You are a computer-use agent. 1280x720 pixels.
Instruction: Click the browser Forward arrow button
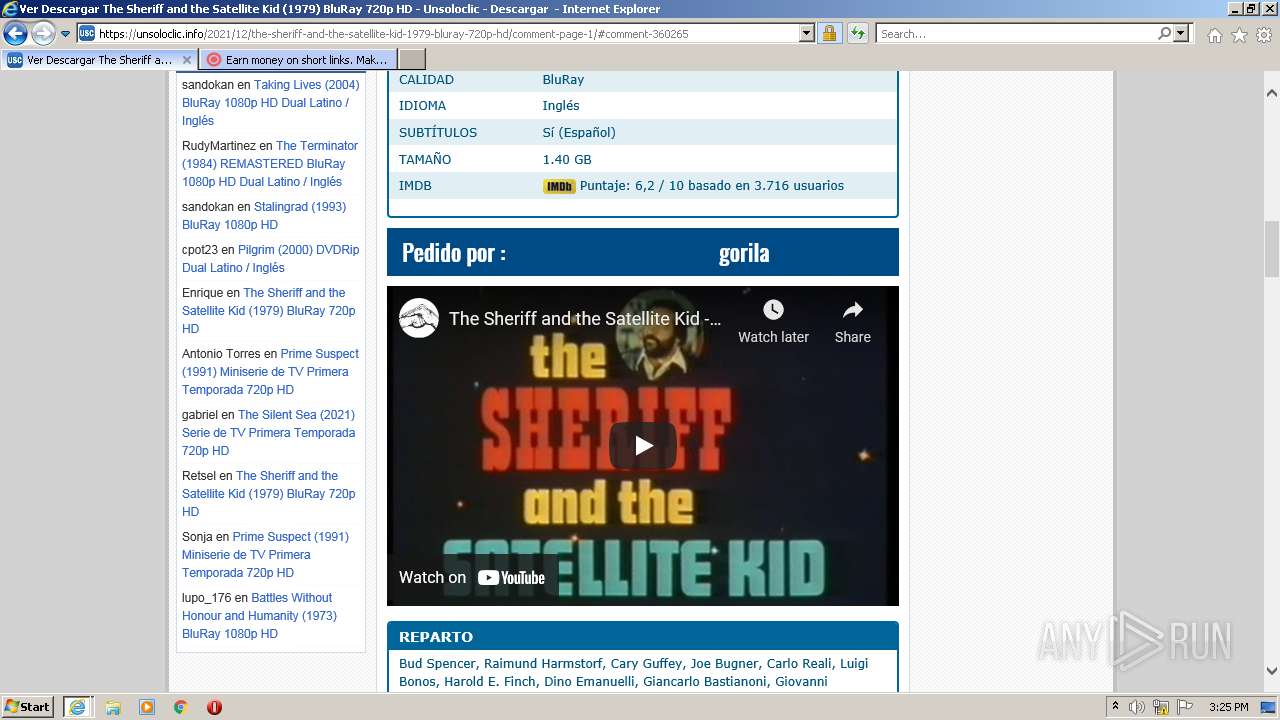[43, 34]
